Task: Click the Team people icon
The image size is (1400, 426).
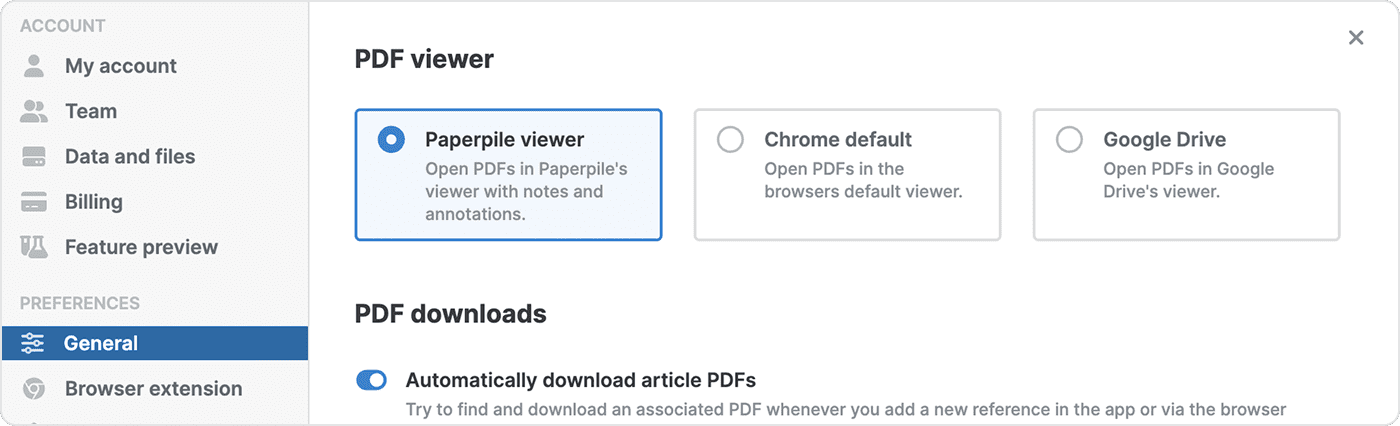Action: [x=34, y=111]
